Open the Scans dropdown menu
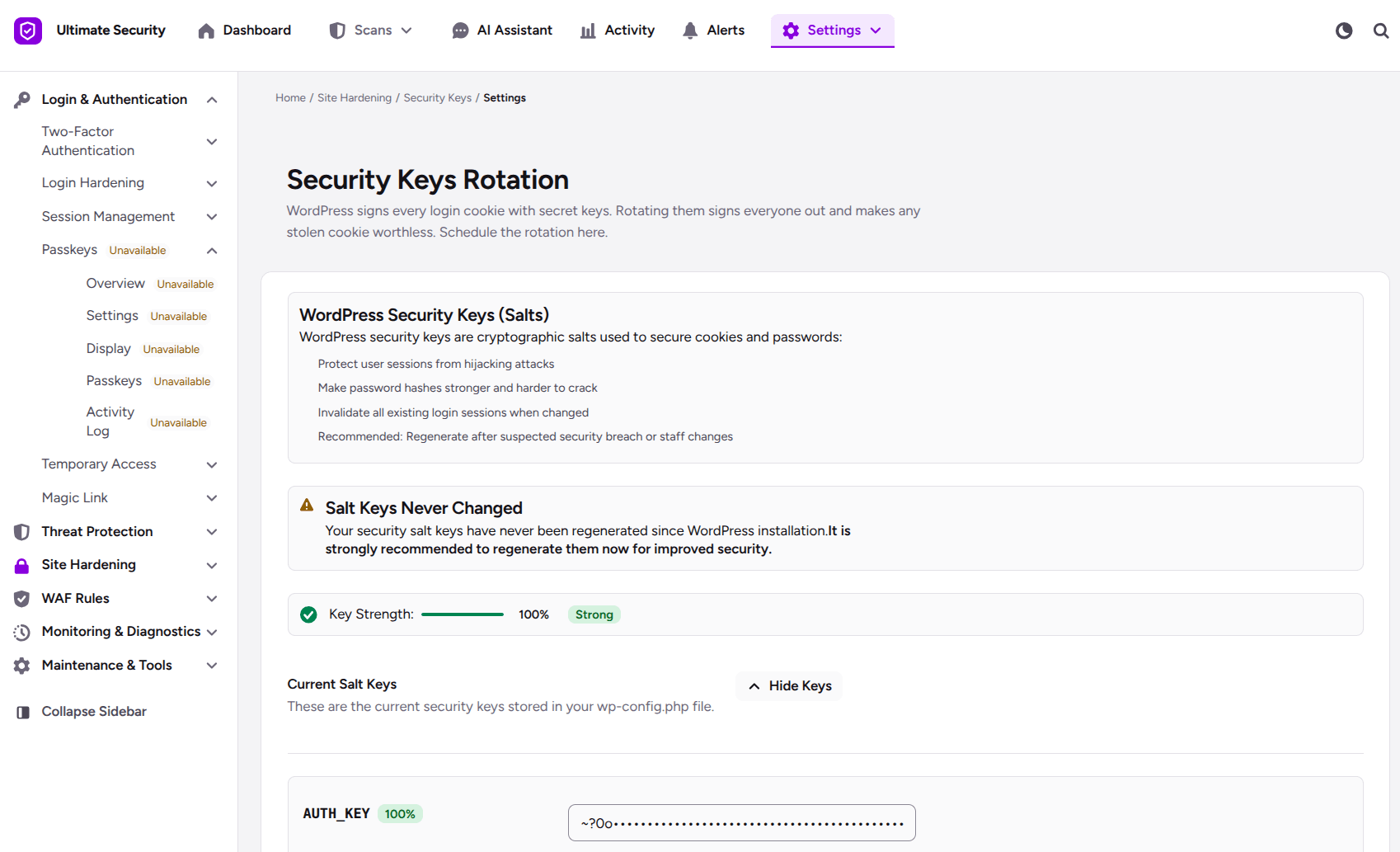Viewport: 1400px width, 852px height. coord(371,31)
